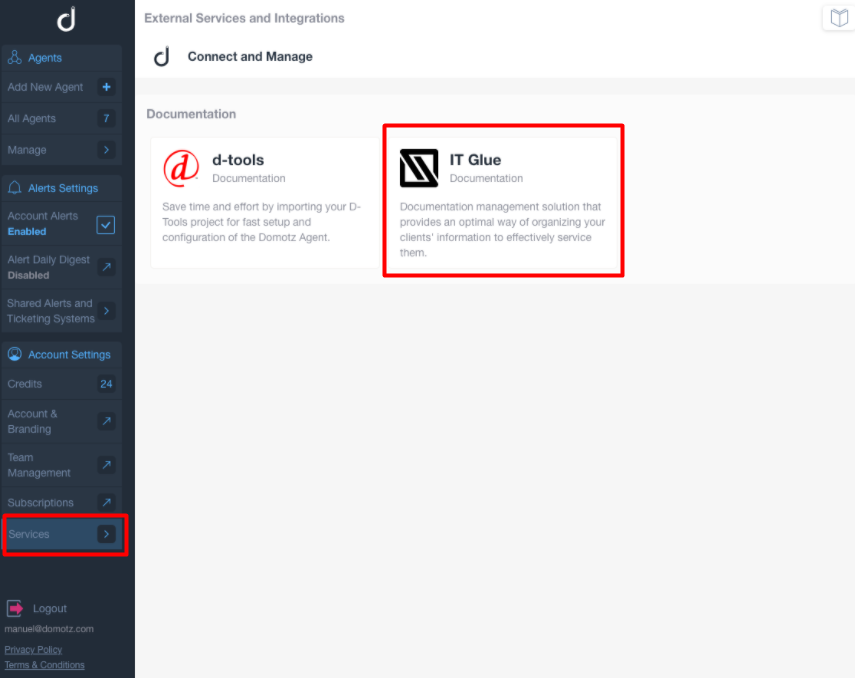
Task: Click the Team Management external link arrow
Action: pyautogui.click(x=106, y=464)
